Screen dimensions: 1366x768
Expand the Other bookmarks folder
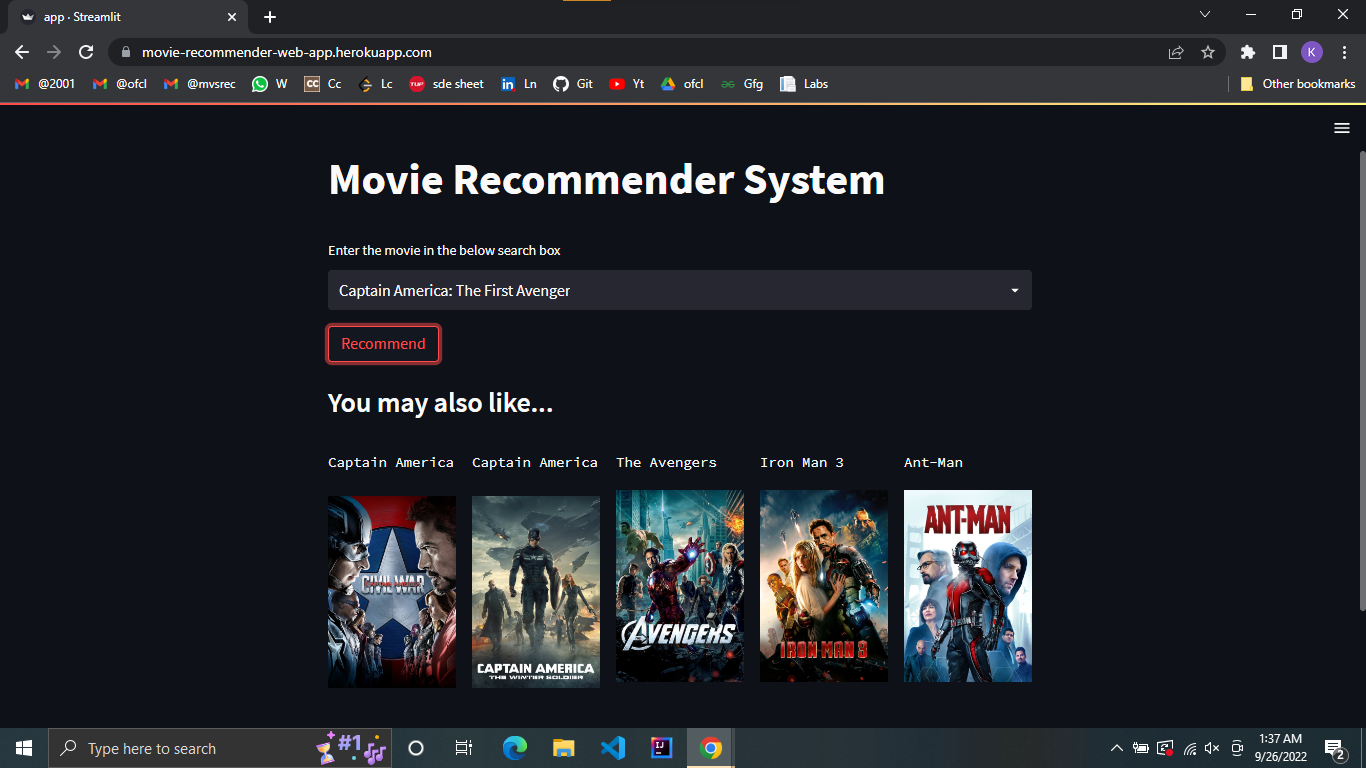1297,84
